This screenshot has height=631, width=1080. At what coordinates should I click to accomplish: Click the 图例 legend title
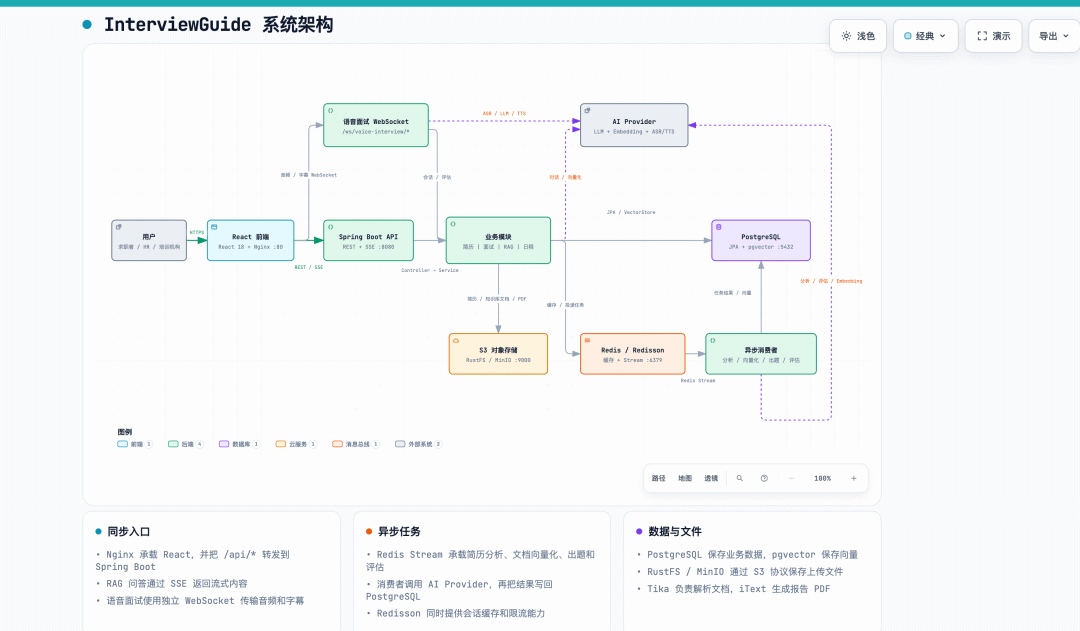tap(125, 432)
